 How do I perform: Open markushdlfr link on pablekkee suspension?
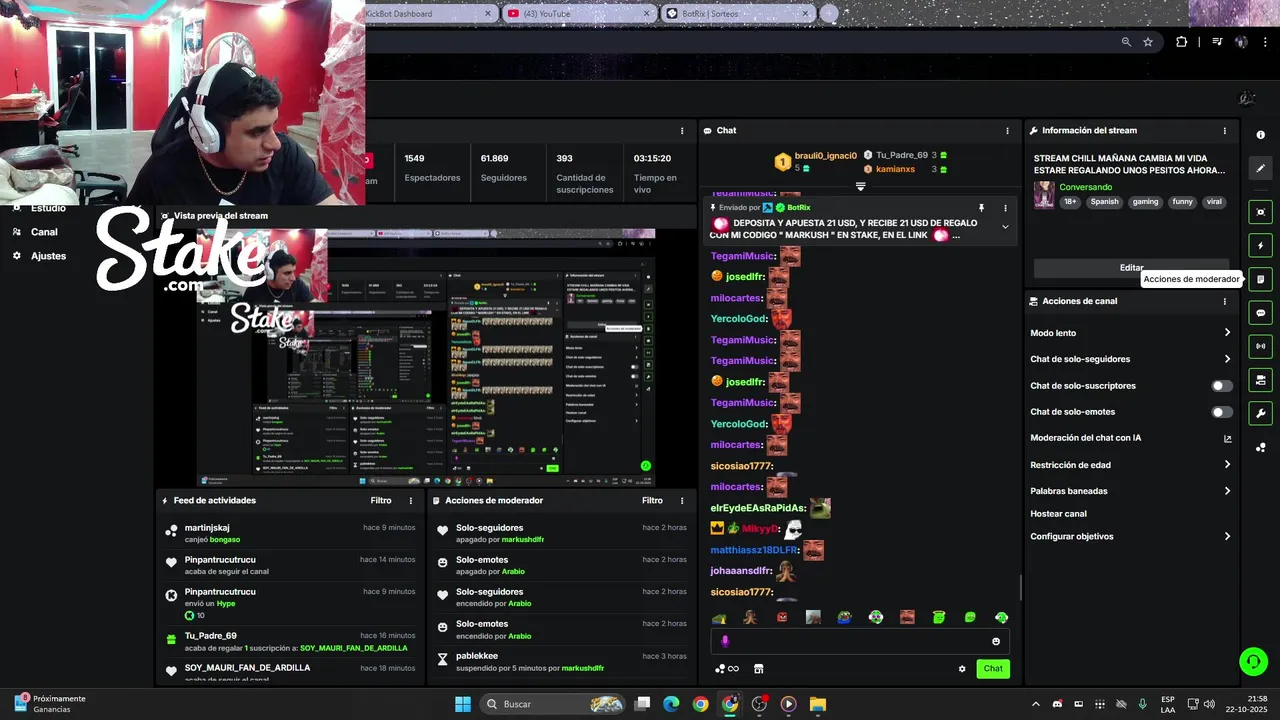pyautogui.click(x=582, y=668)
